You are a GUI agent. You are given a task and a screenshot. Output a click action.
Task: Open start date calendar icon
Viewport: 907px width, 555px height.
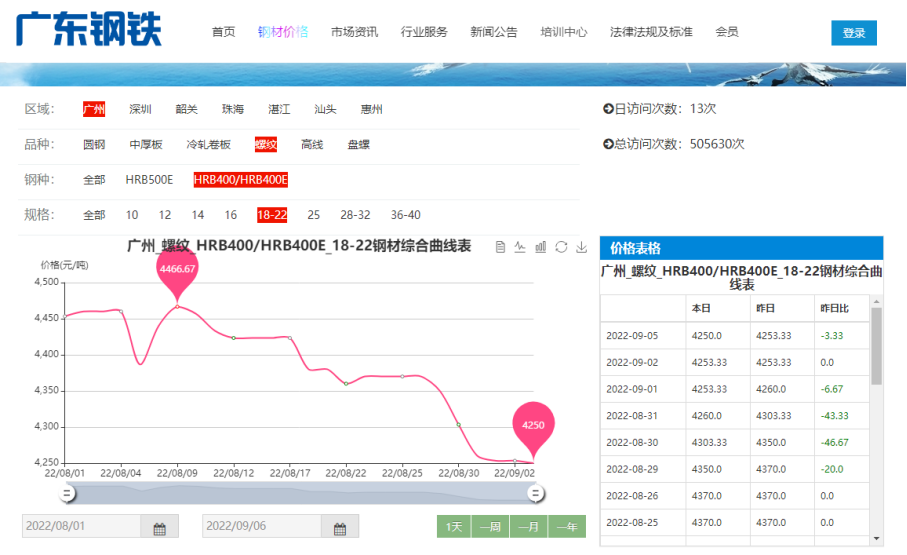160,527
